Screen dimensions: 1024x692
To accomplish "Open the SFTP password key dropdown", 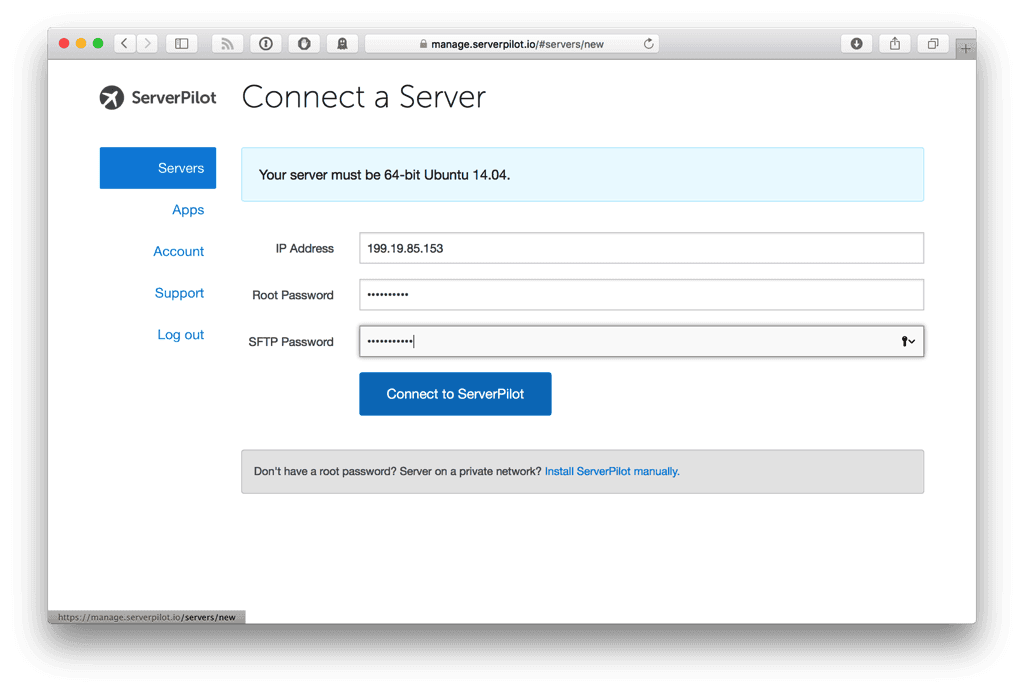I will pyautogui.click(x=908, y=341).
